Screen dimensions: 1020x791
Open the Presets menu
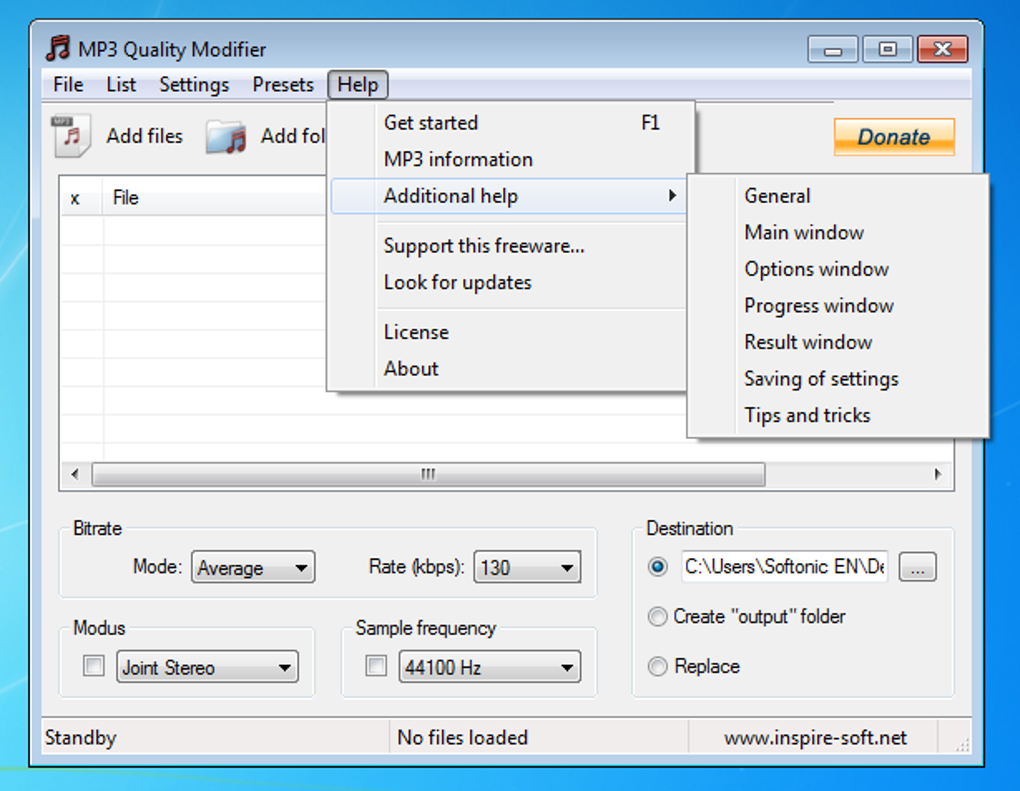click(x=283, y=85)
